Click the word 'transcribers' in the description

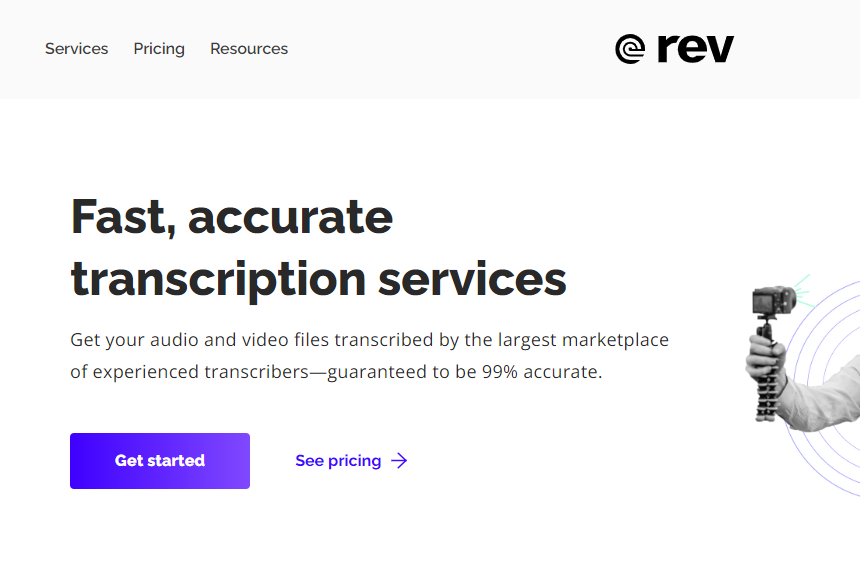pos(257,372)
